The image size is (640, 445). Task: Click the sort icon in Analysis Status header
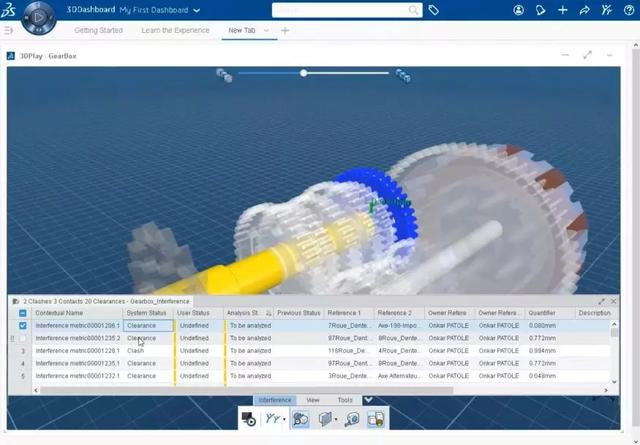pyautogui.click(x=269, y=313)
